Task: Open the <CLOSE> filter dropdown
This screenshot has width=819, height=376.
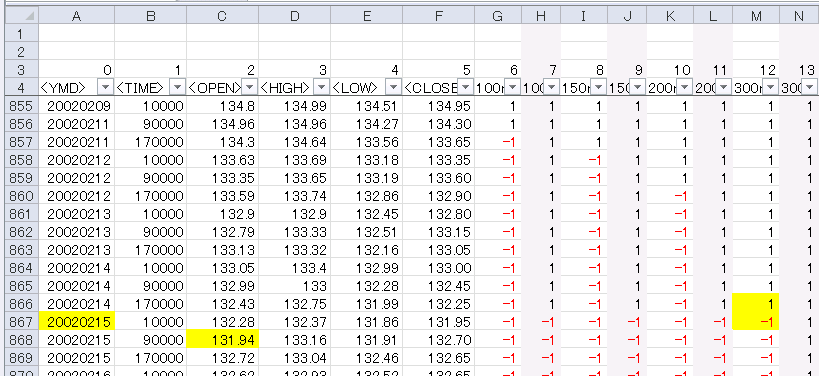Action: click(466, 87)
